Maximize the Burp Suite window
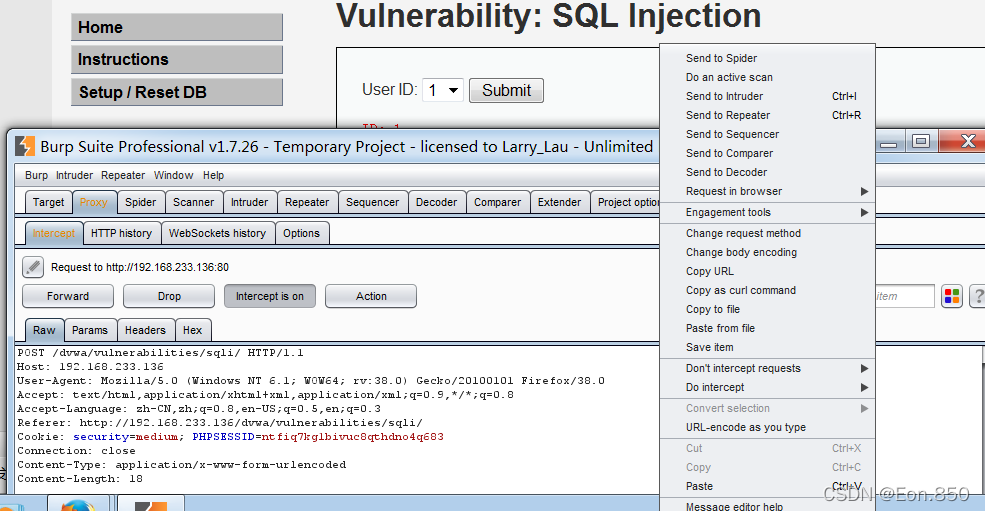985x511 pixels. (921, 141)
